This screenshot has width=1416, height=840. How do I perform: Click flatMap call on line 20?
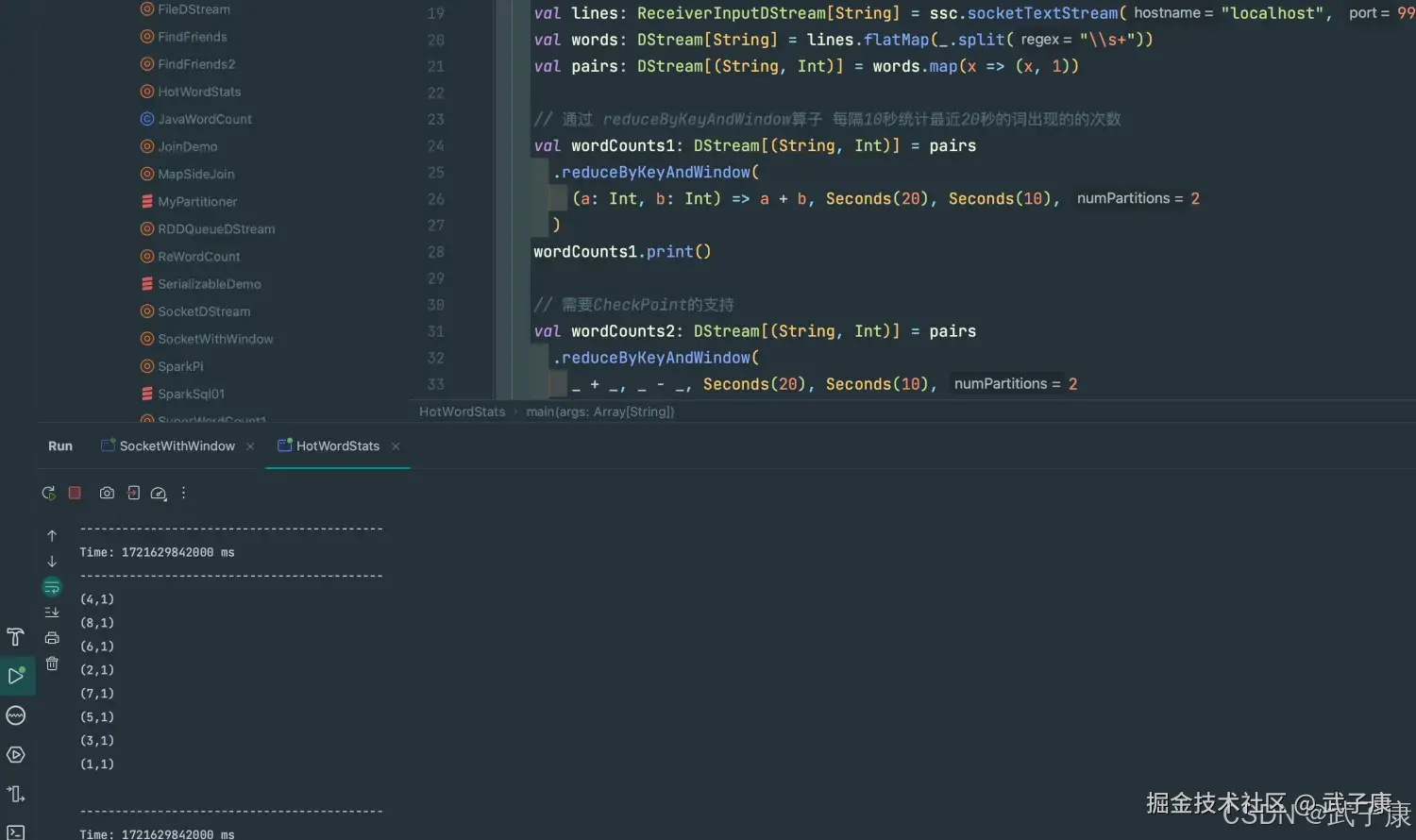tap(896, 40)
